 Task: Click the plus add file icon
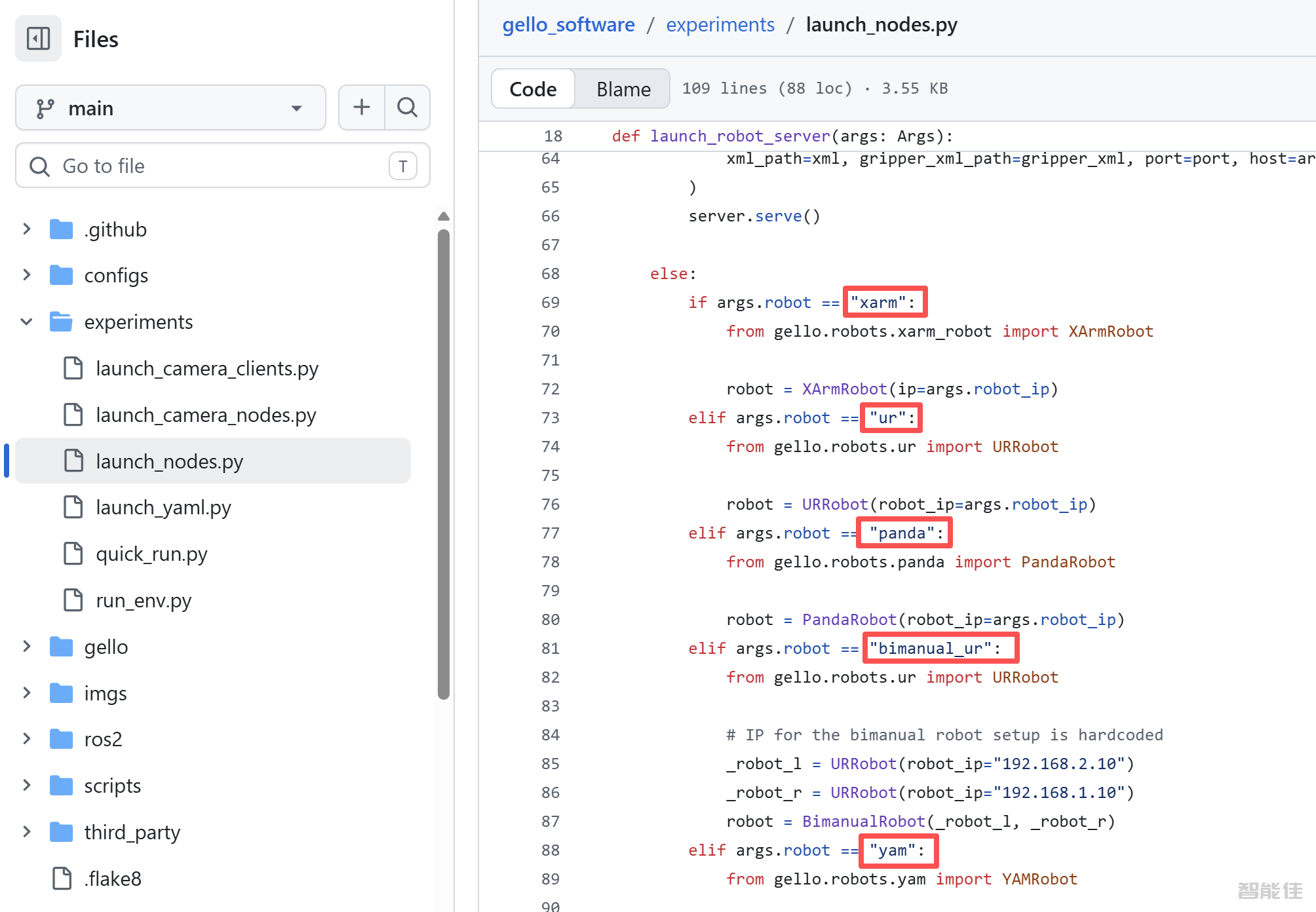(x=361, y=107)
